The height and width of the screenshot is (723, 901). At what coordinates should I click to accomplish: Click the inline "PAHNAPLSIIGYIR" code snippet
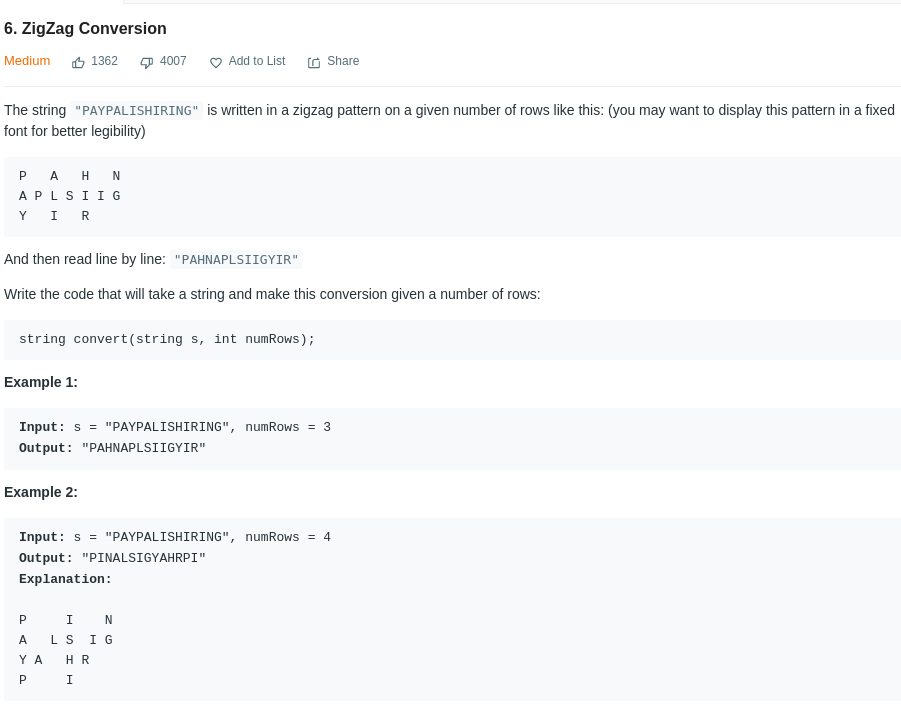click(x=236, y=260)
